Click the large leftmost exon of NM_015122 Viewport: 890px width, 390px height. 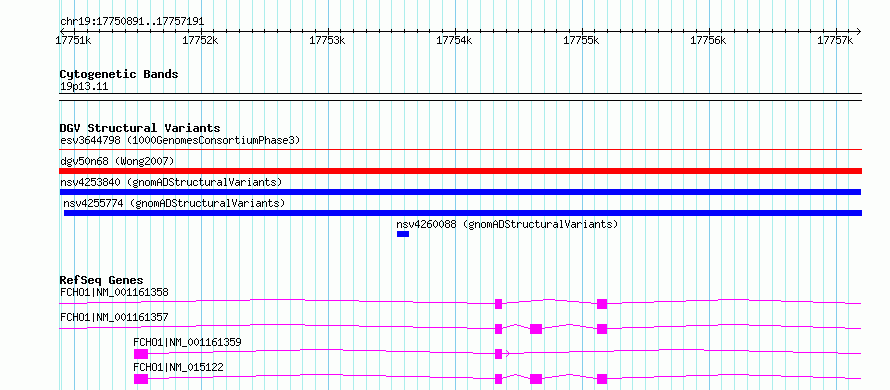(x=141, y=379)
